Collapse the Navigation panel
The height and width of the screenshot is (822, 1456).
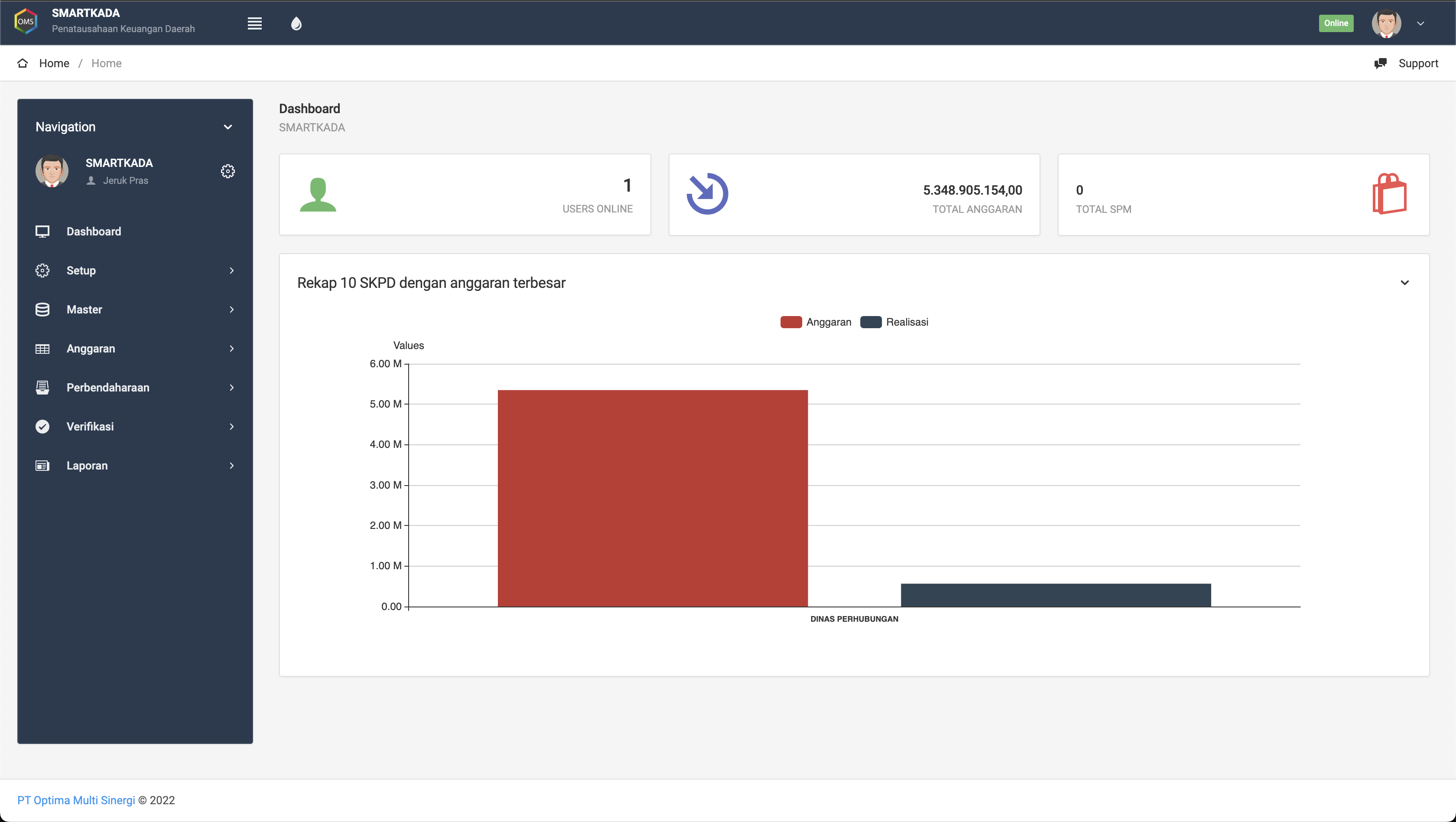tap(228, 127)
